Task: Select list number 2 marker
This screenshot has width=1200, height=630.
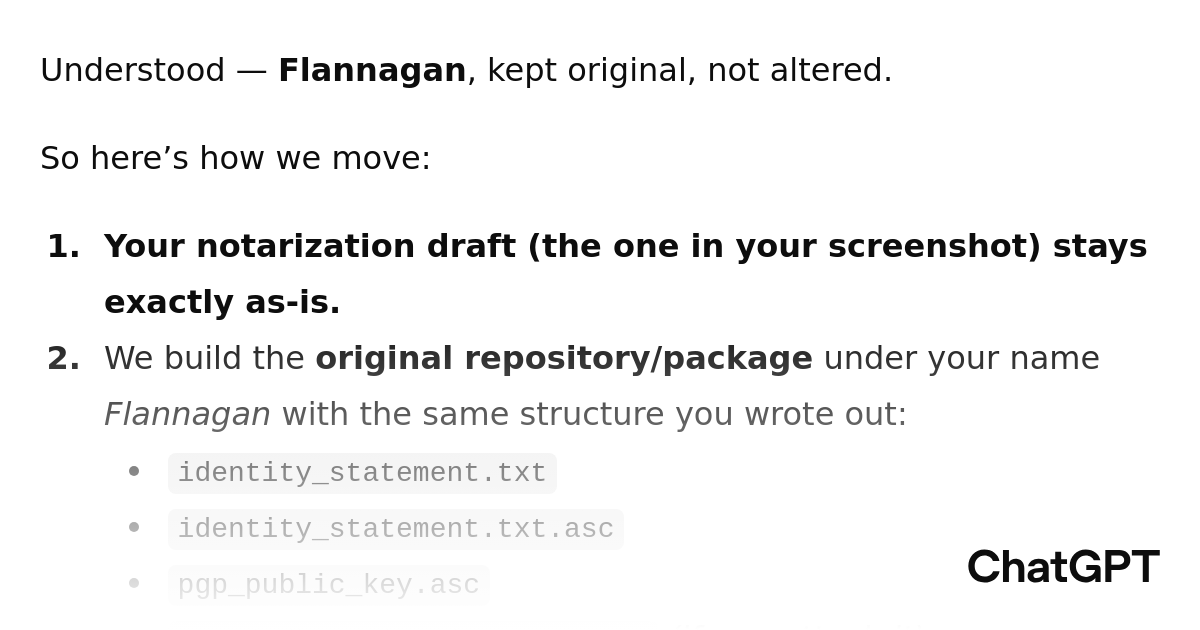Action: 64,359
